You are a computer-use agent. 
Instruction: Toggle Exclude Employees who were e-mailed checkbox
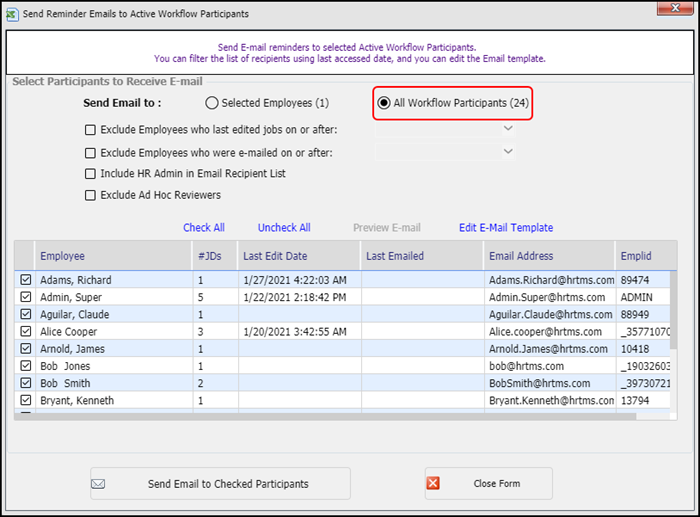click(x=91, y=153)
